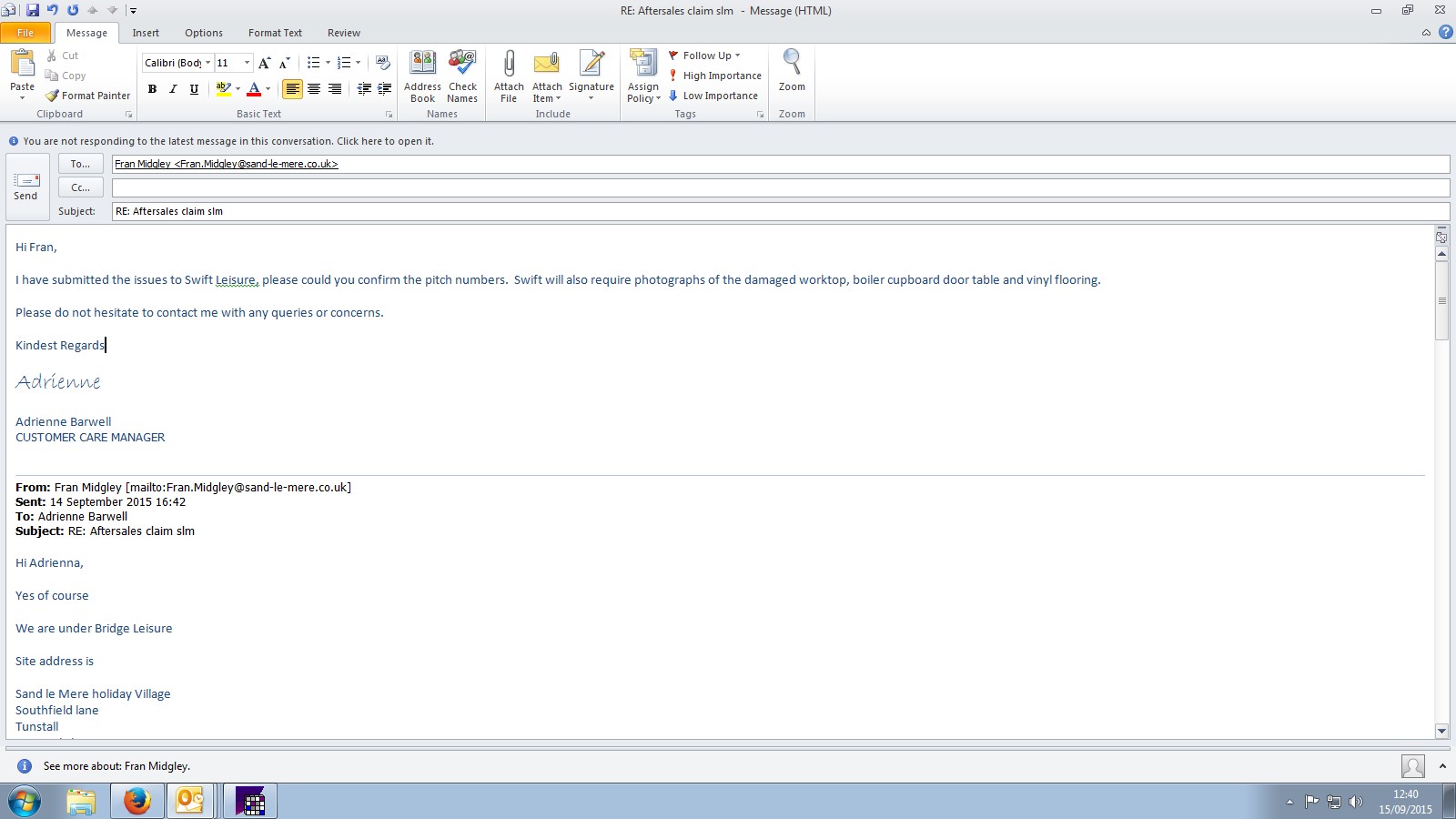The height and width of the screenshot is (819, 1456).
Task: Apply text highlight color
Action: click(223, 89)
